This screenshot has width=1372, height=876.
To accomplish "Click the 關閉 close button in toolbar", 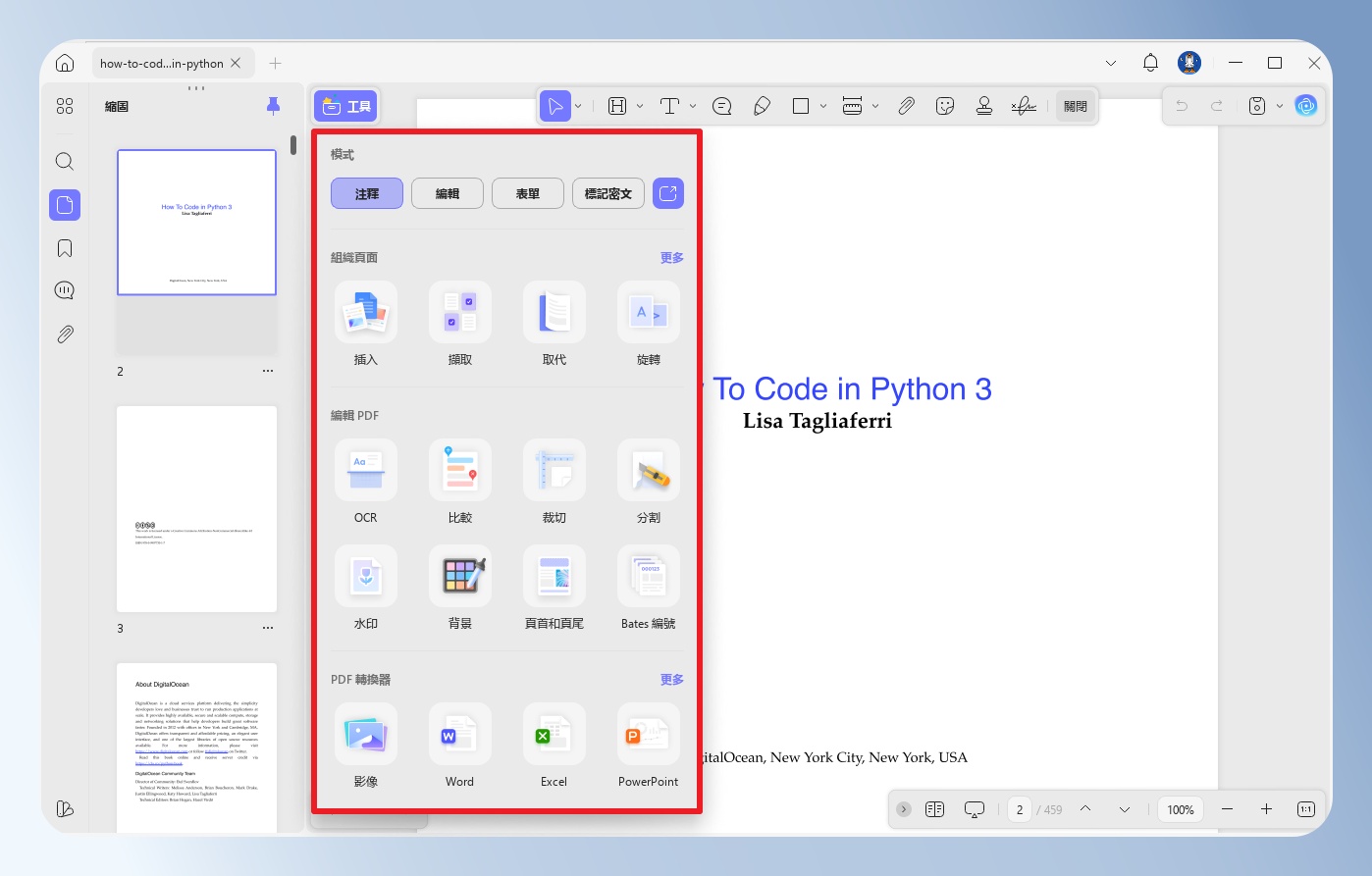I will coord(1076,106).
